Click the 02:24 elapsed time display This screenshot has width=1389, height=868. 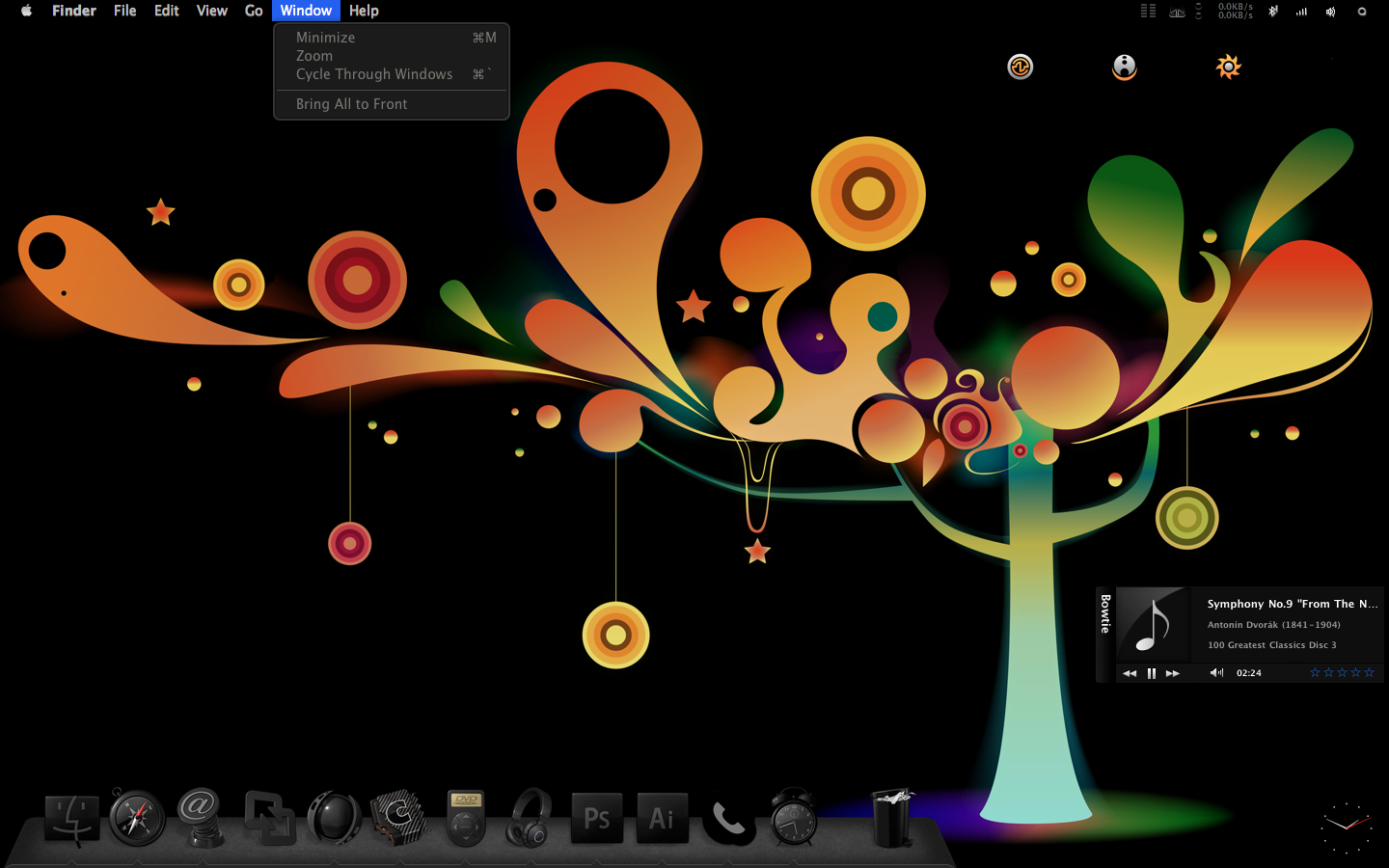(x=1249, y=673)
